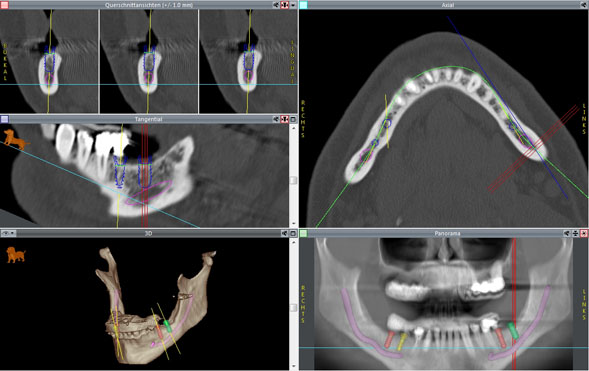Click the Tangential scrollbar down arrow
The image size is (589, 371).
point(293,224)
